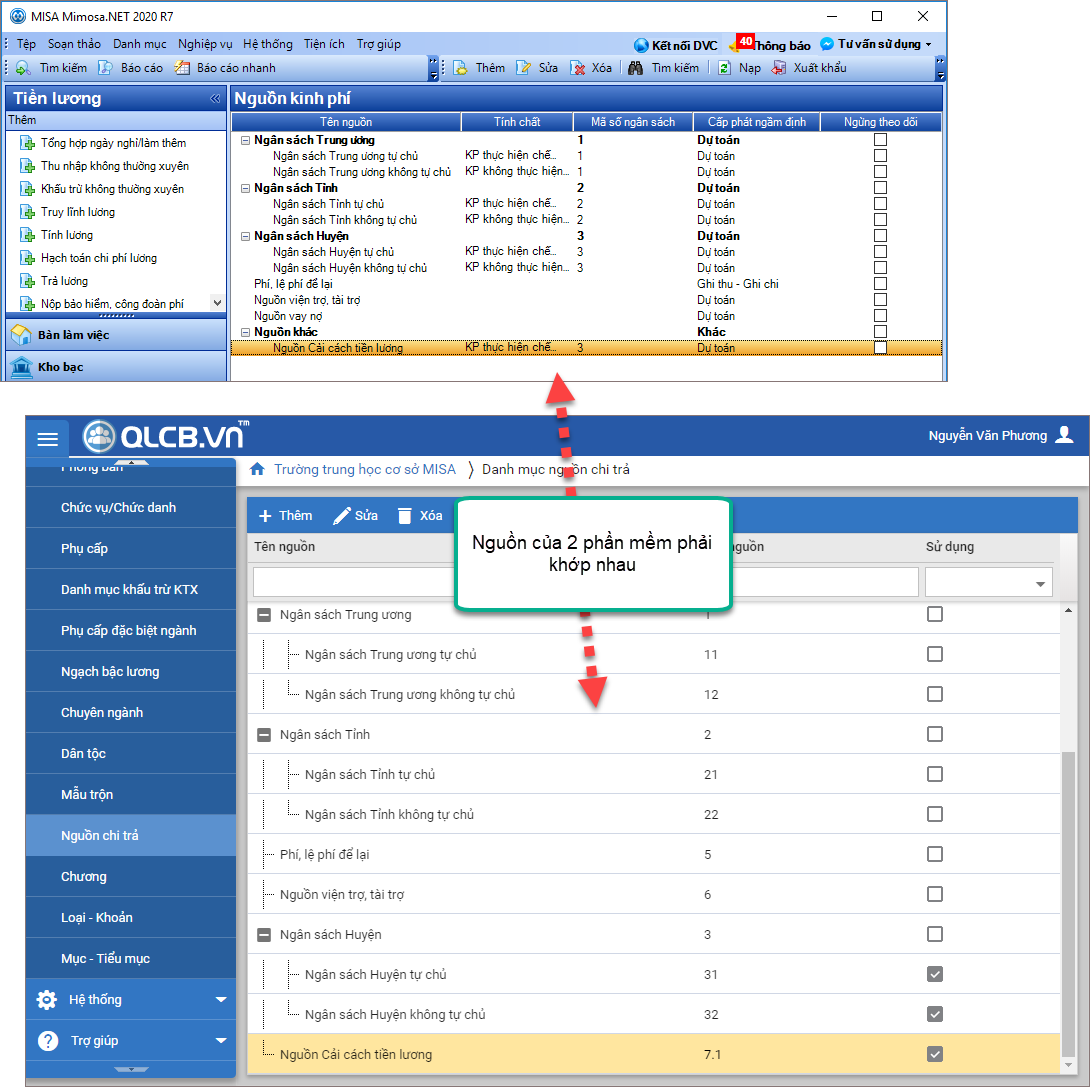This screenshot has height=1087, width=1090.
Task: Click Khấu trừ không thường xuyên icon
Action: click(28, 189)
